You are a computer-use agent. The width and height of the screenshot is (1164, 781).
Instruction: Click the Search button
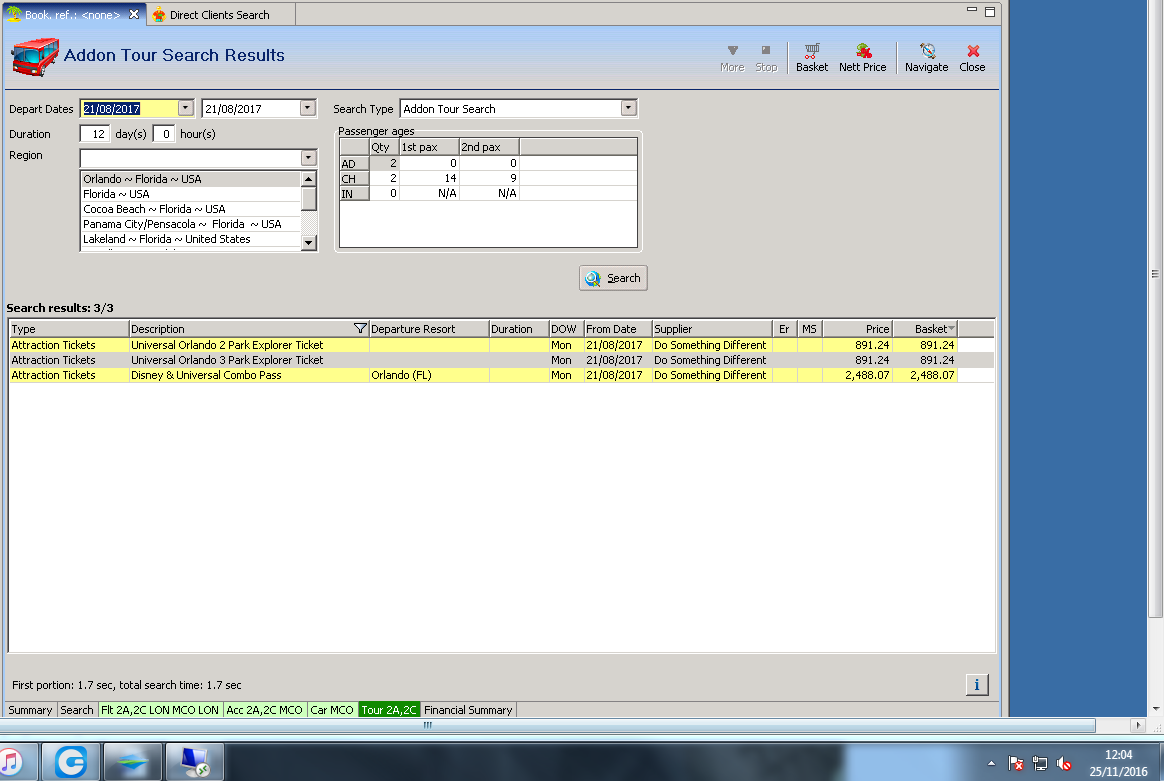[x=613, y=278]
